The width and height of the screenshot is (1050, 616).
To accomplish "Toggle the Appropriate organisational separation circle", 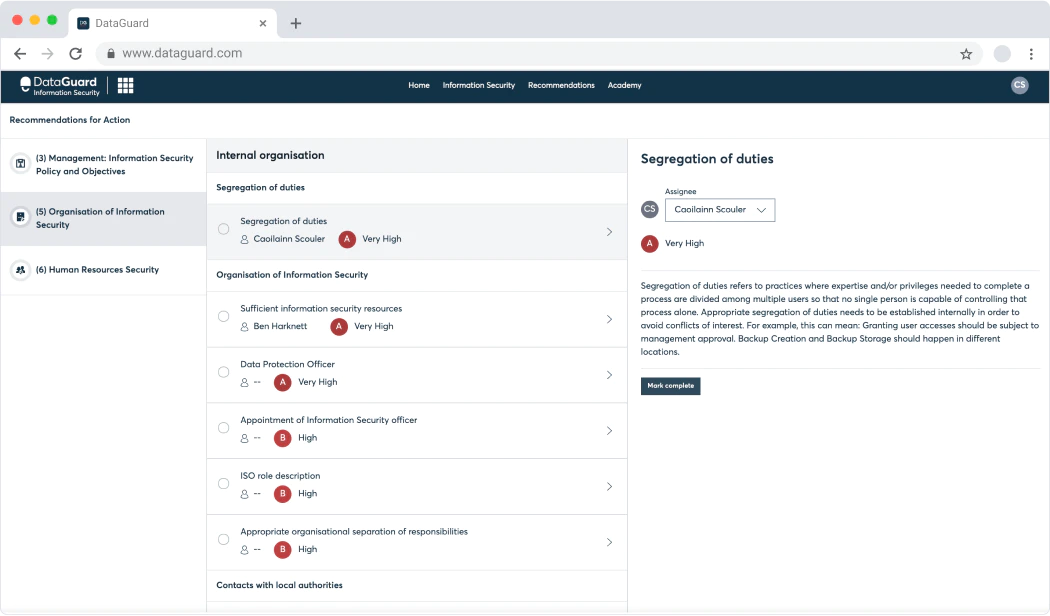I will [224, 539].
